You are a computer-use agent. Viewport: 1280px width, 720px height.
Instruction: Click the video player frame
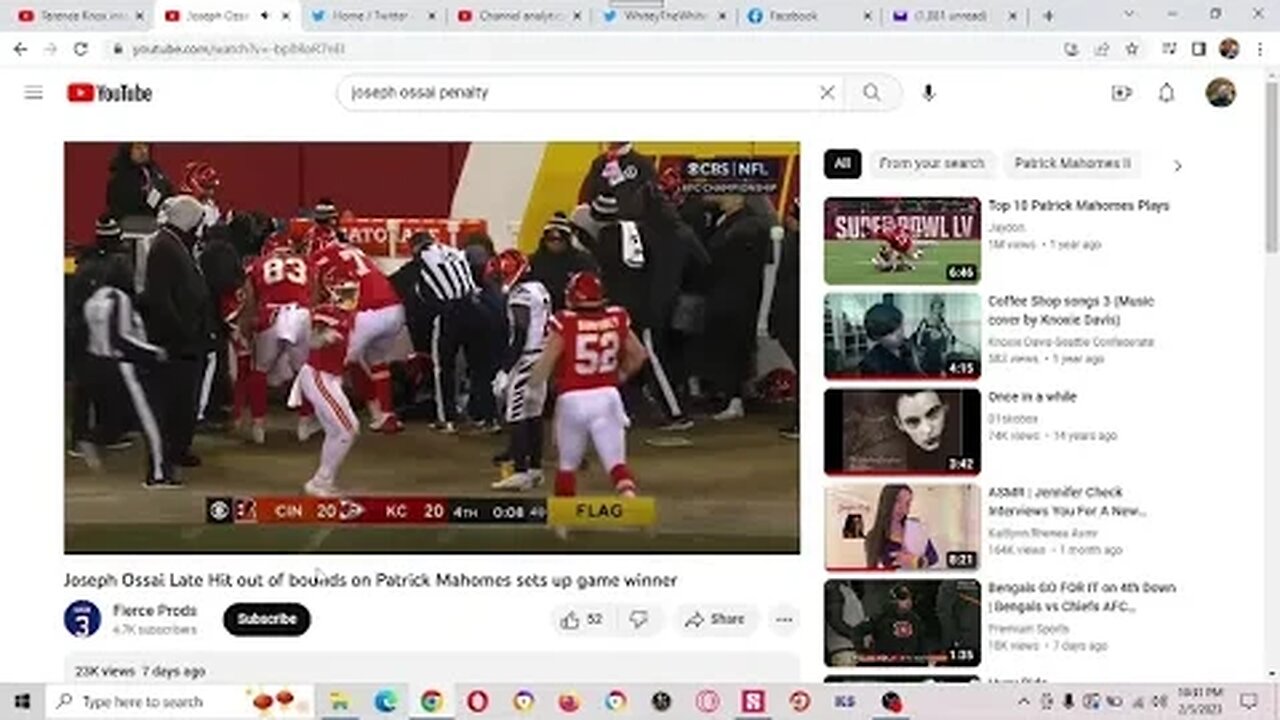click(432, 347)
